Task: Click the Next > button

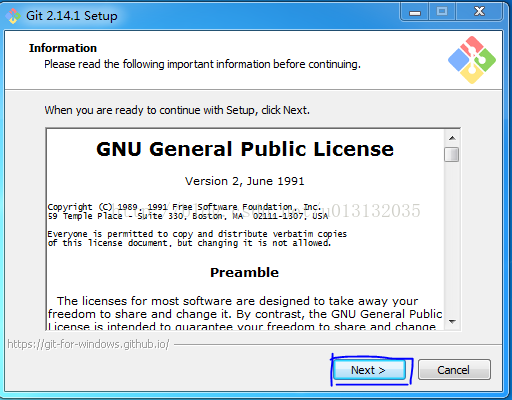Action: tap(370, 370)
